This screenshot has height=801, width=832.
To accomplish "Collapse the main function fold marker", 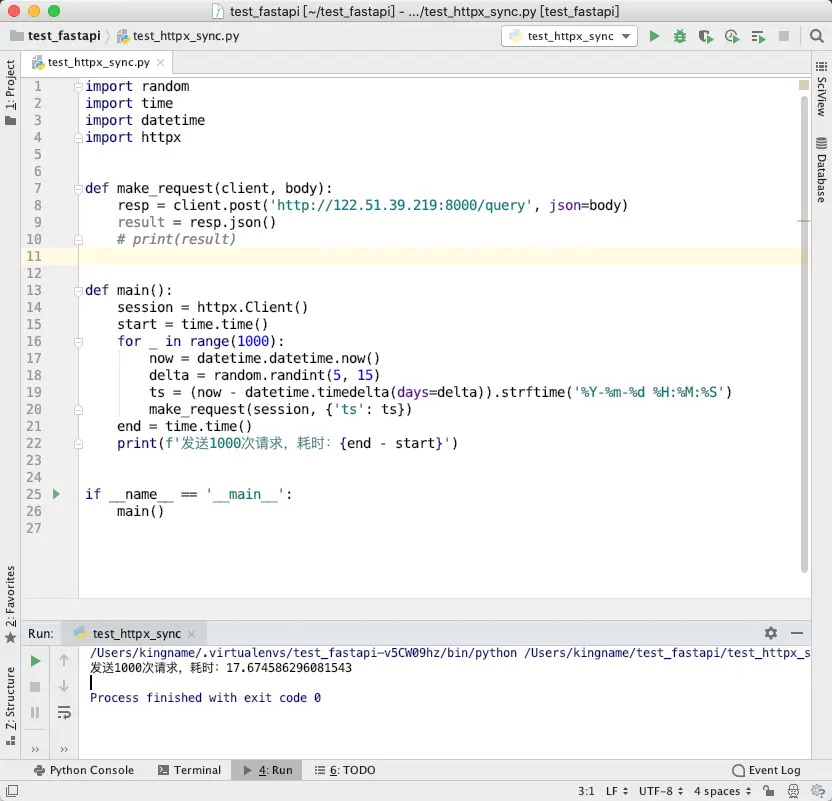I will point(78,291).
